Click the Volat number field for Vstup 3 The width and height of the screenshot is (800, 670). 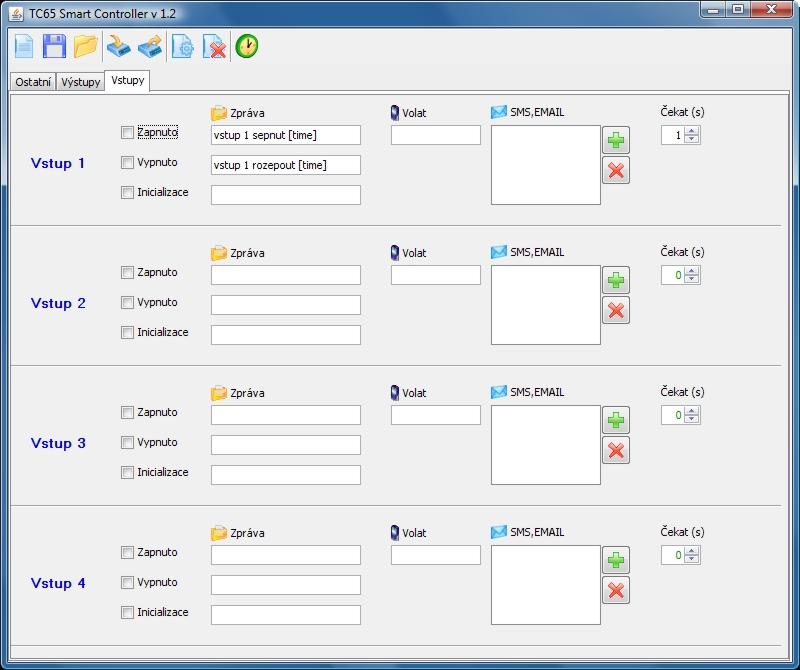[x=436, y=415]
